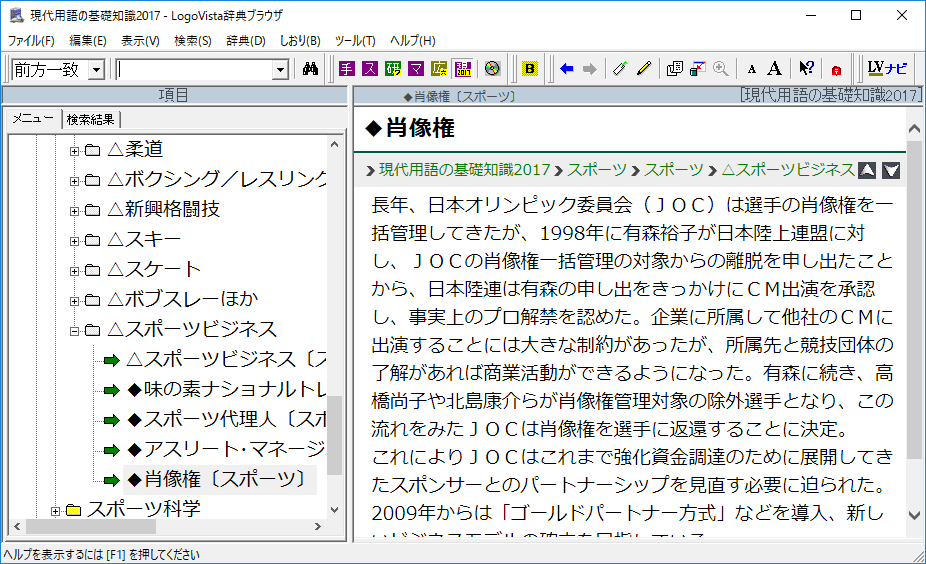Expand the △ボブスレーほか folder

(x=74, y=301)
